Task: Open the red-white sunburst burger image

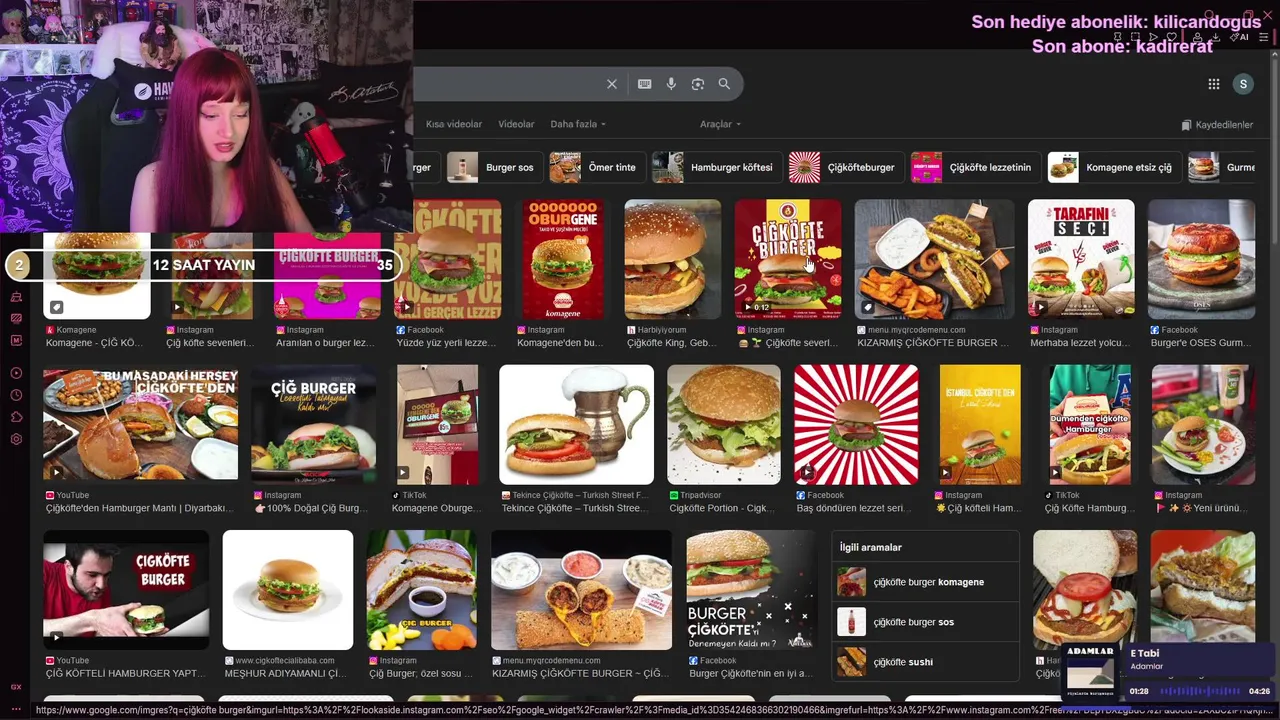Action: pos(856,425)
